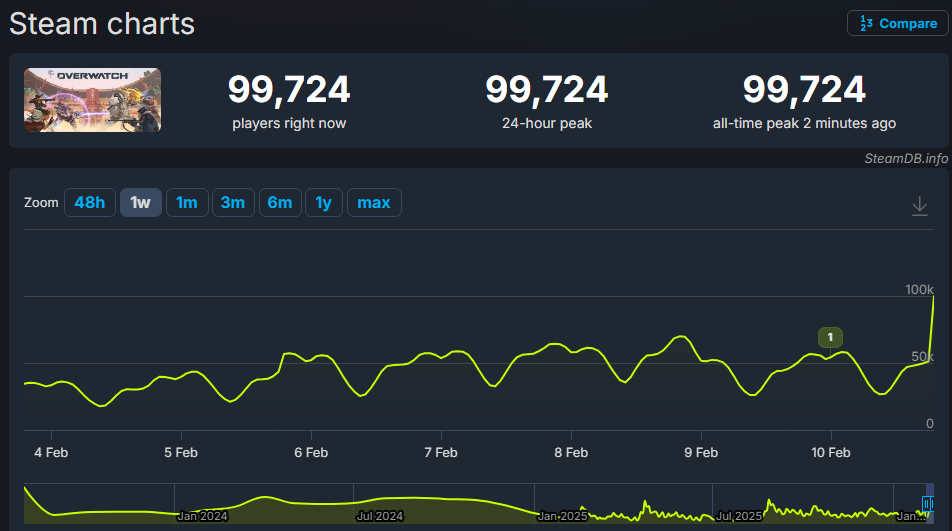Click the 4 Feb axis label
This screenshot has height=531, width=952.
[x=51, y=453]
